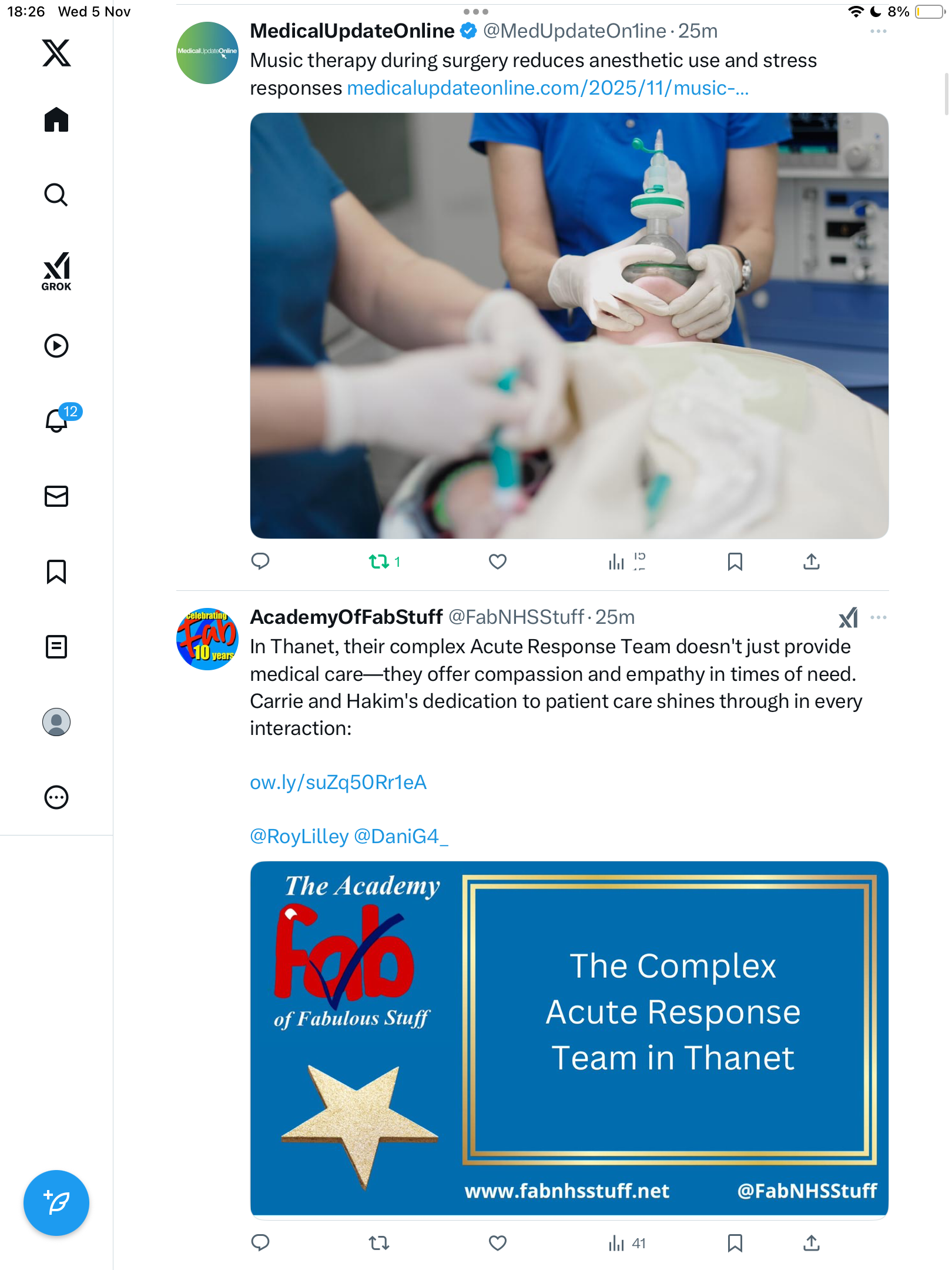Open the Bookmarks sidebar icon
Image resolution: width=952 pixels, height=1270 pixels.
pyautogui.click(x=56, y=571)
